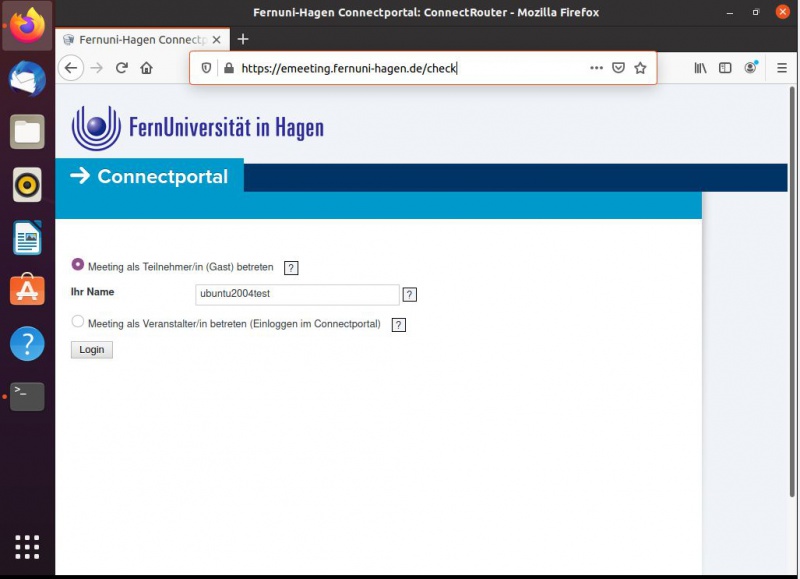Screen dimensions: 800x579
Task: Click the Ihr Name text field
Action: (x=297, y=294)
